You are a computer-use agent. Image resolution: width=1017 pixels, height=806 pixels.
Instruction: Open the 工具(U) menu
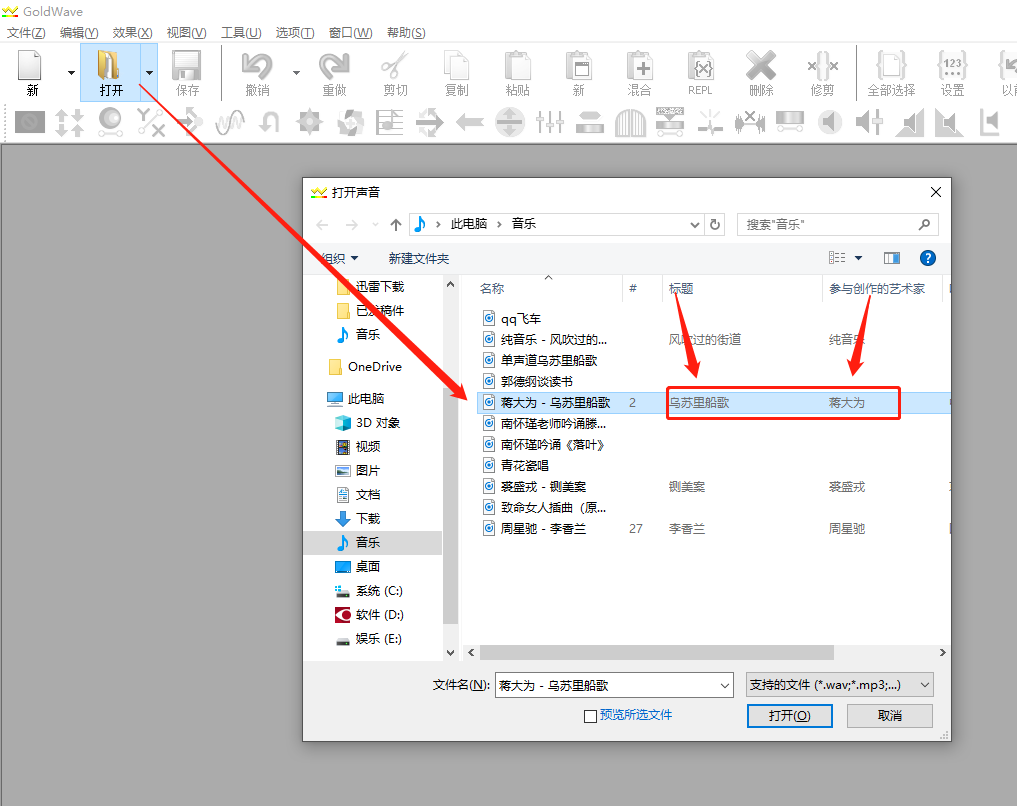[241, 32]
